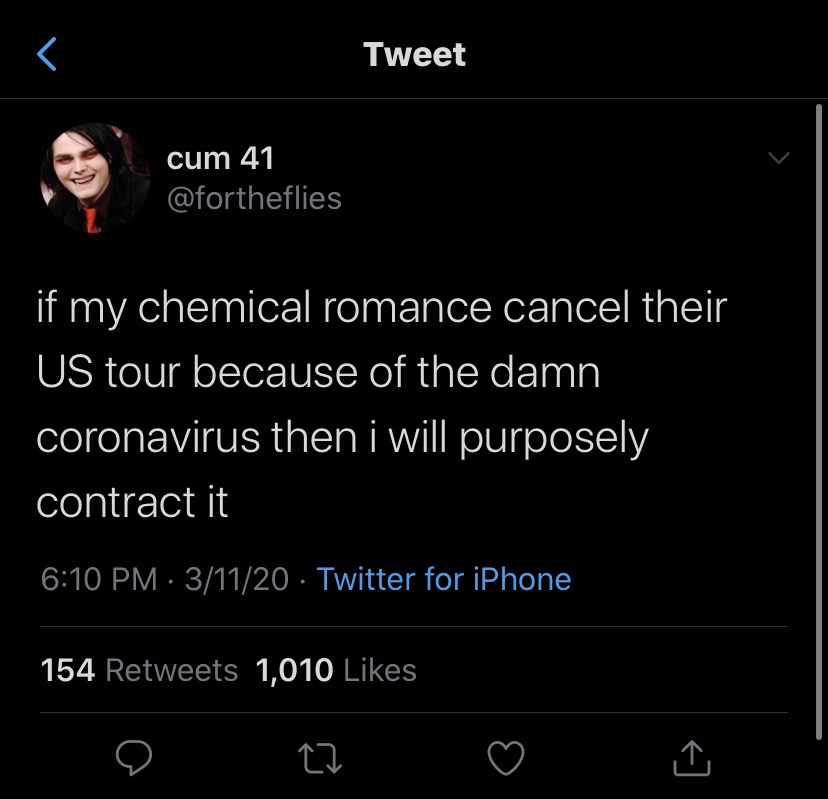The width and height of the screenshot is (828, 799).
Task: Tap the words contract it in tweet
Action: (x=132, y=503)
